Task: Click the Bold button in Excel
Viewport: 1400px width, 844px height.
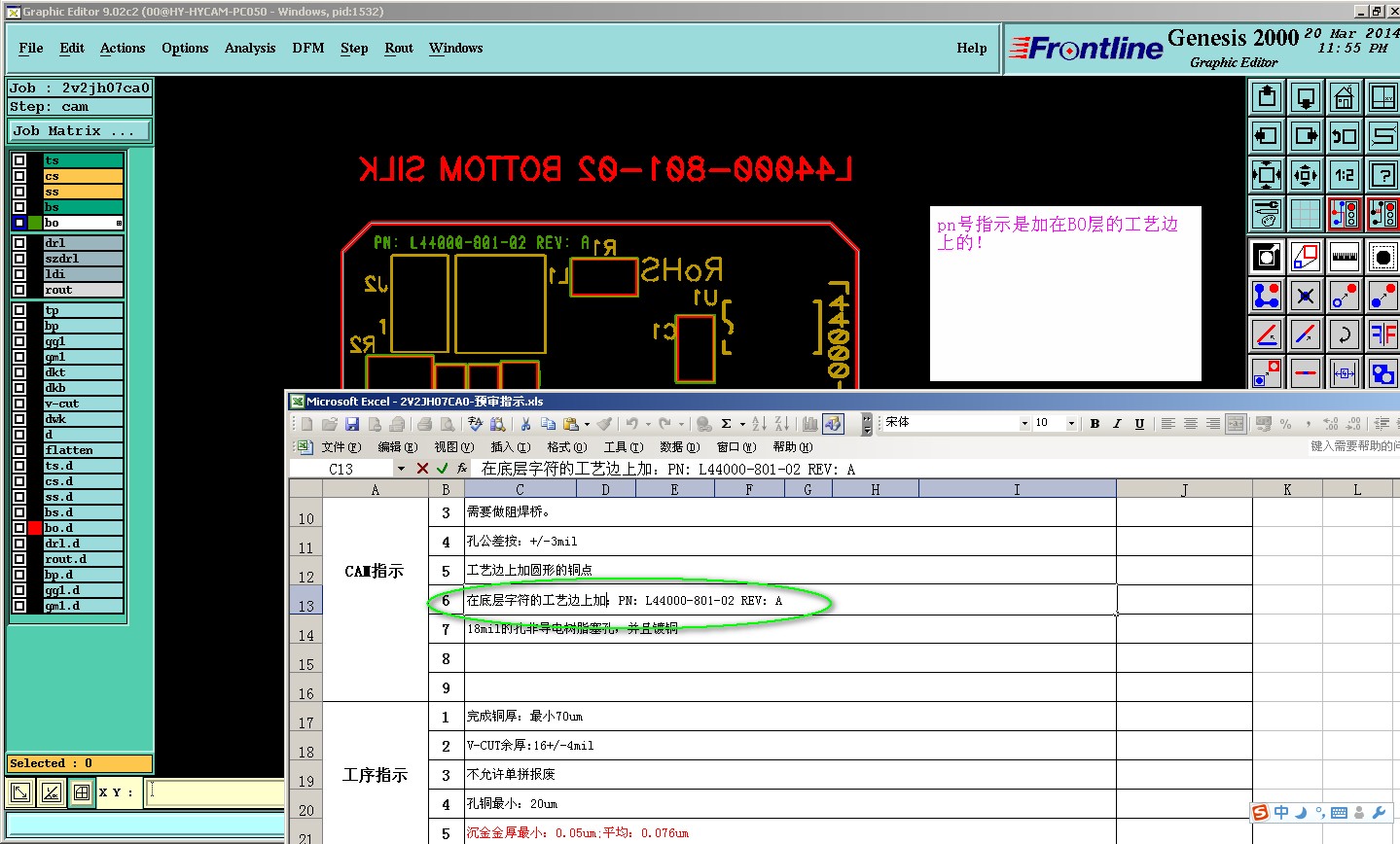Action: [1095, 424]
